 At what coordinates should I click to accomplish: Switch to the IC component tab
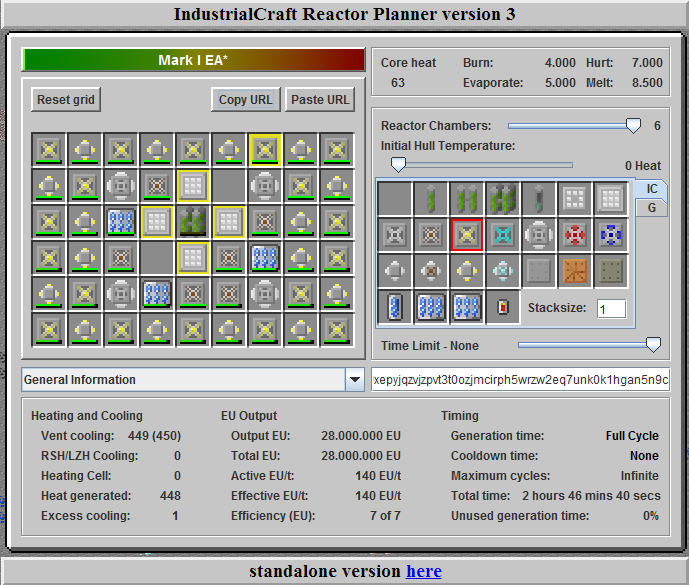coord(652,189)
